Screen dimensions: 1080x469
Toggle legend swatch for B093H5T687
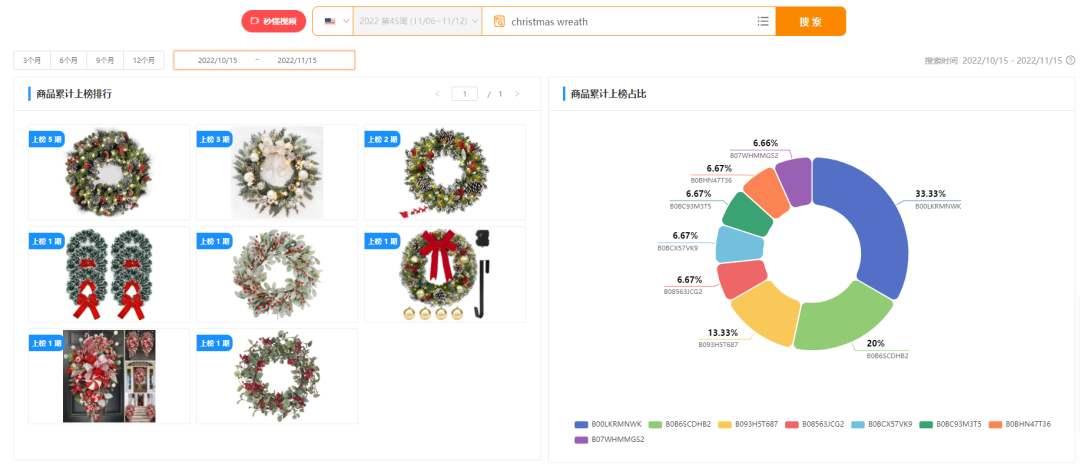click(725, 424)
